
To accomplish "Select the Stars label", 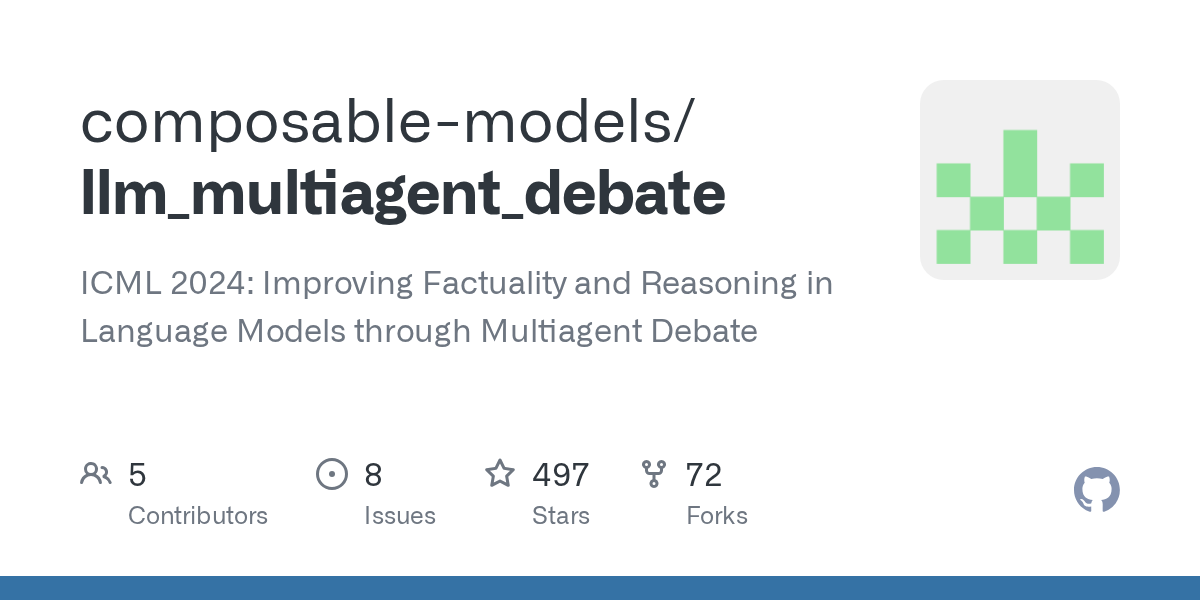I will 560,516.
